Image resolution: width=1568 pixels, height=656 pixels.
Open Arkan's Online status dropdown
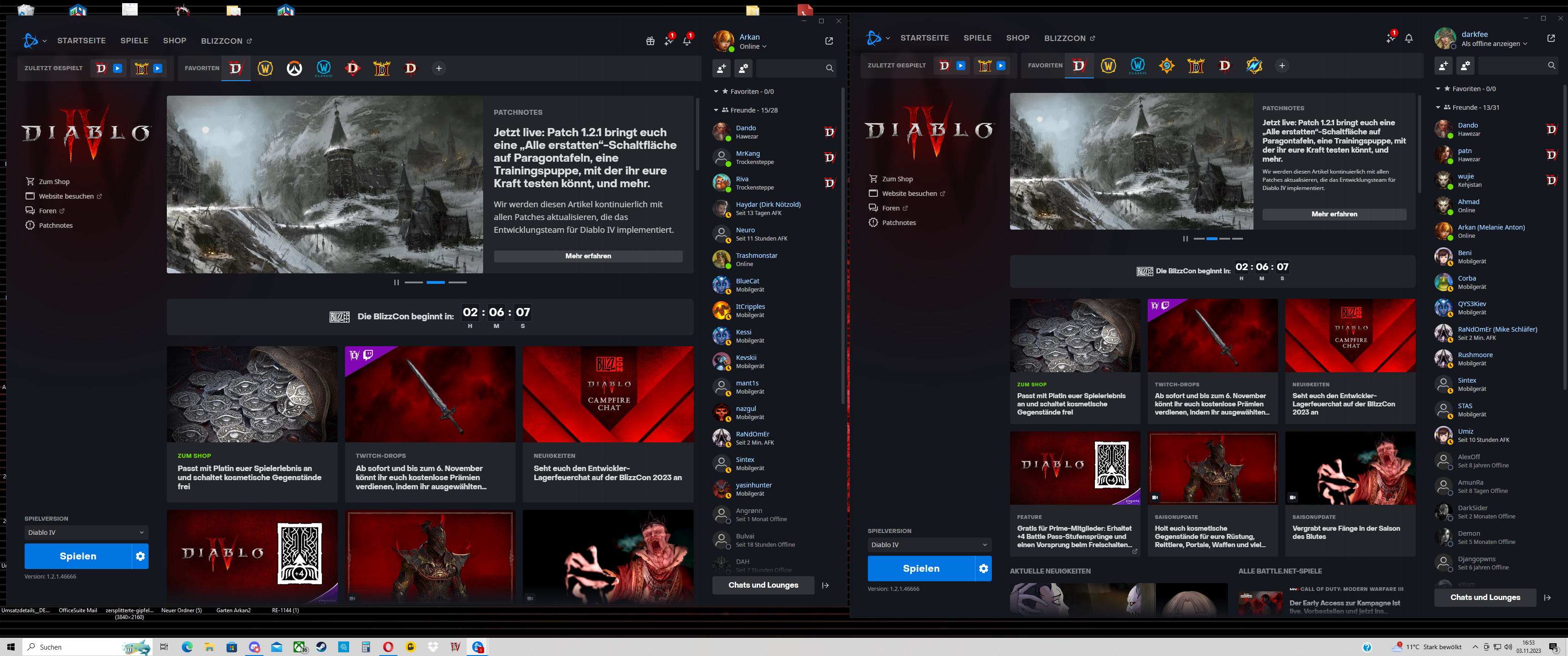(753, 47)
